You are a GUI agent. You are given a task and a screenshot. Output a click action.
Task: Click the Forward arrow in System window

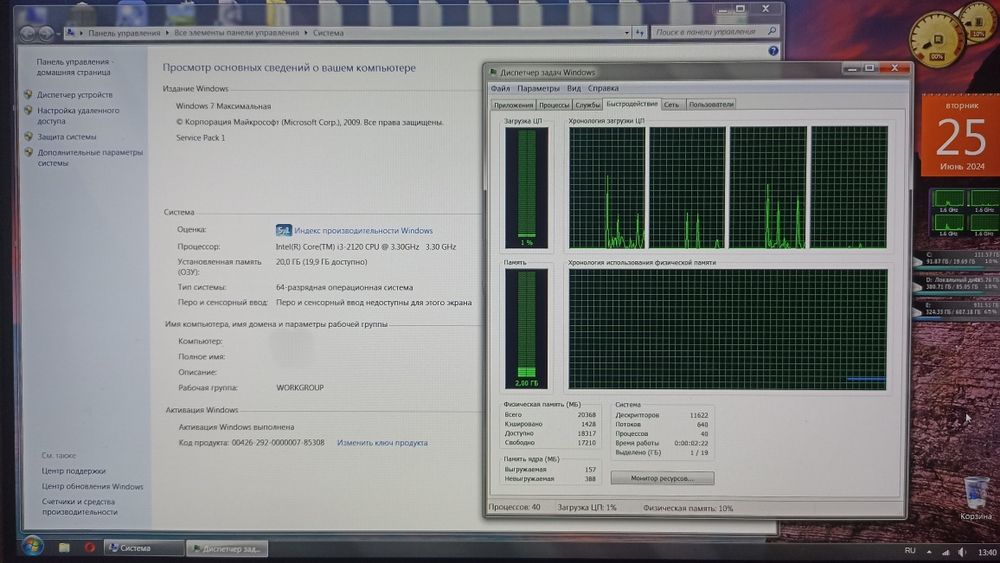pos(45,32)
